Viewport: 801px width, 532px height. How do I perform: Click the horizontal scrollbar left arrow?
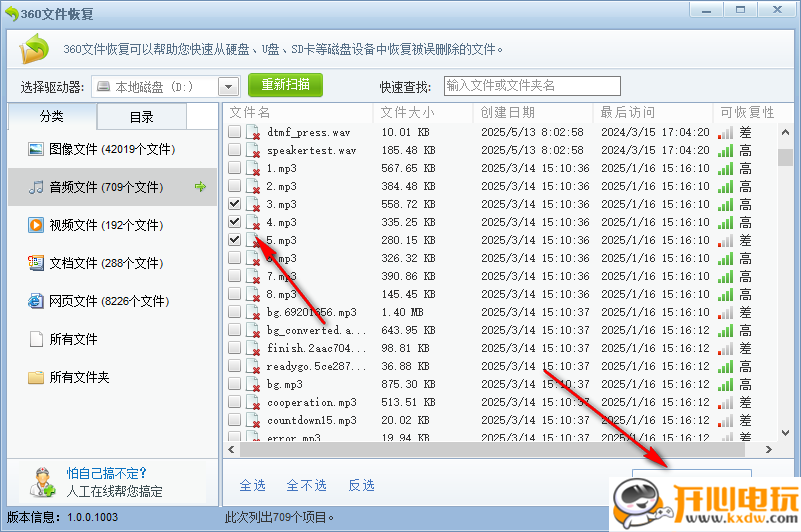coord(231,450)
